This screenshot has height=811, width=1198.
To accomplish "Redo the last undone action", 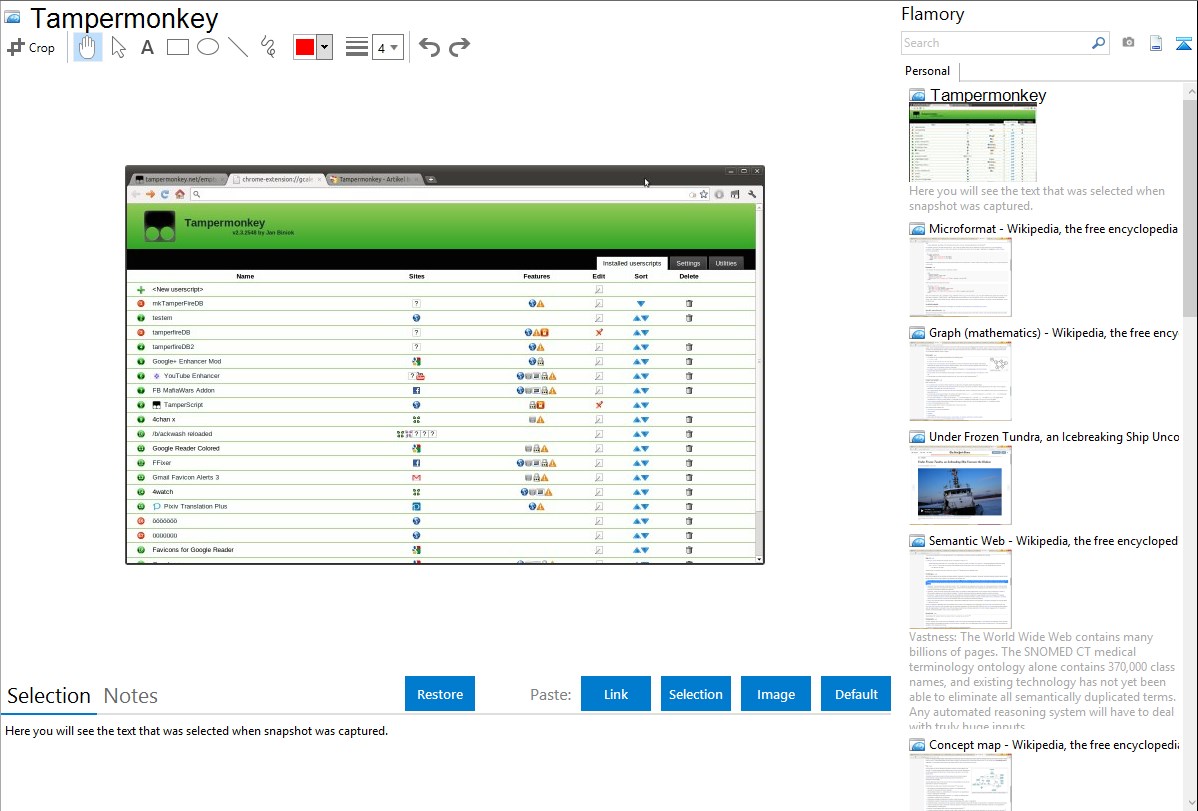I will [459, 47].
